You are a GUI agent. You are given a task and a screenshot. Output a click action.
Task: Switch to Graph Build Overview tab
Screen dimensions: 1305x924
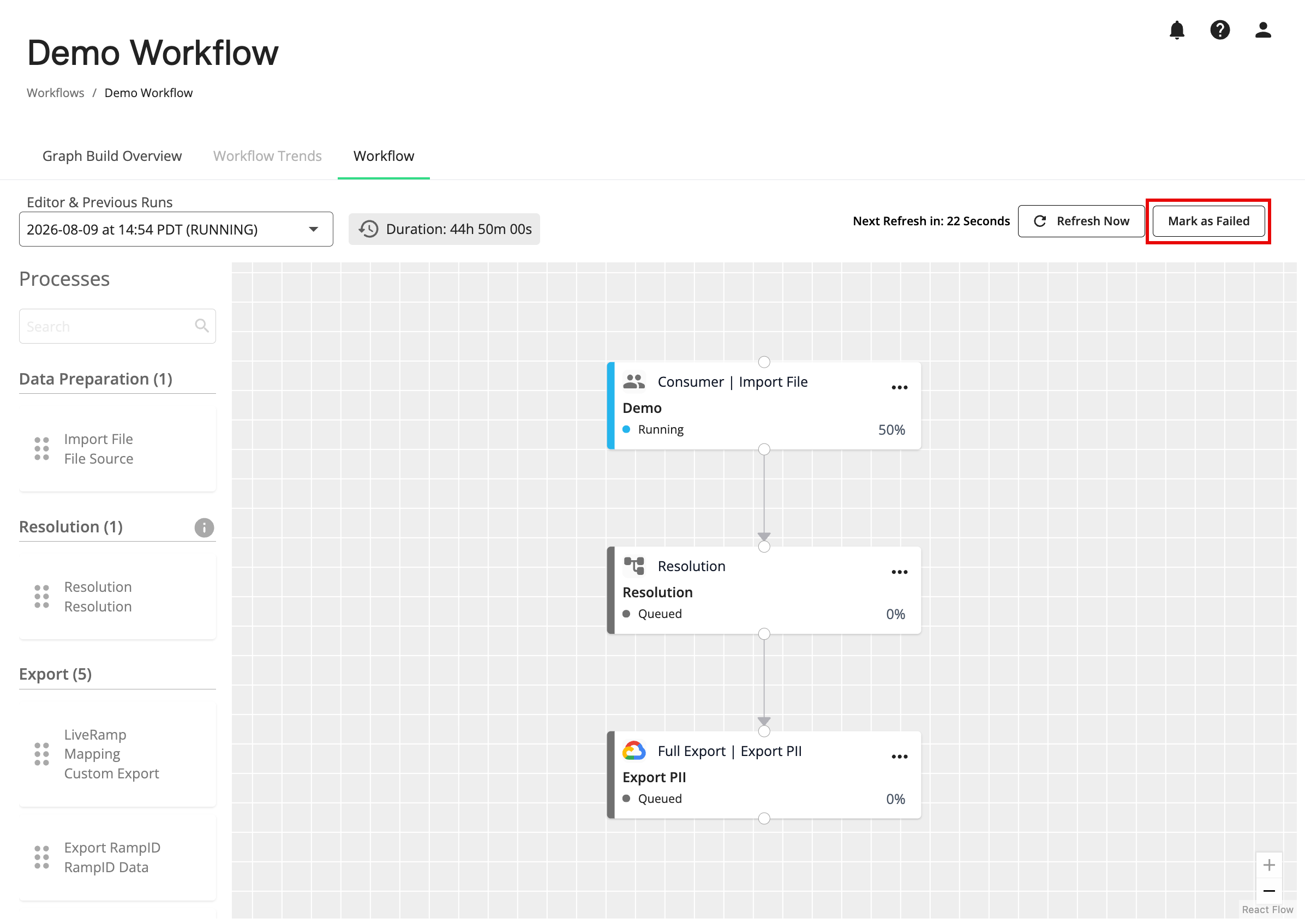[112, 156]
